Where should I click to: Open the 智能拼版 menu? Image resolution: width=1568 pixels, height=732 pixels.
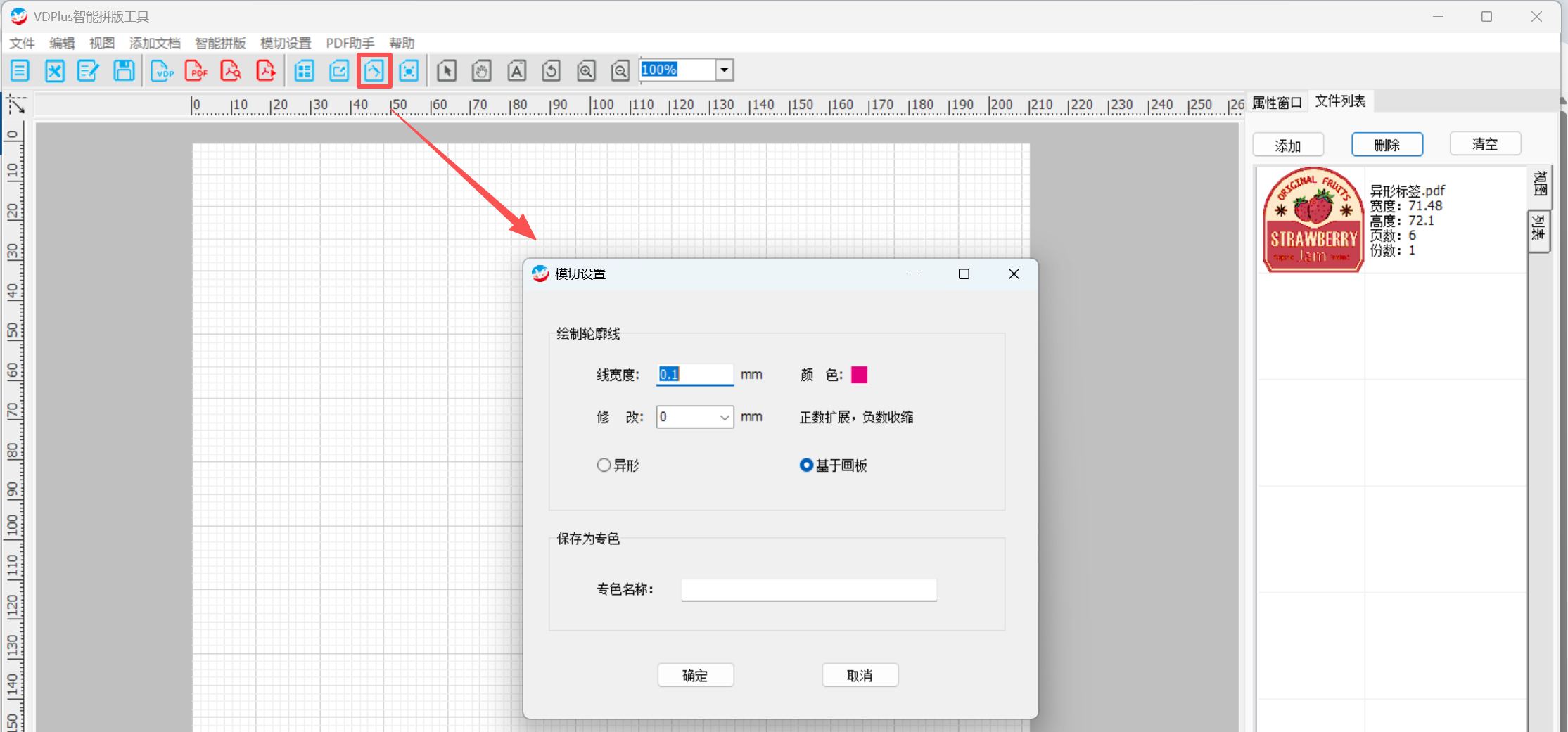(220, 43)
